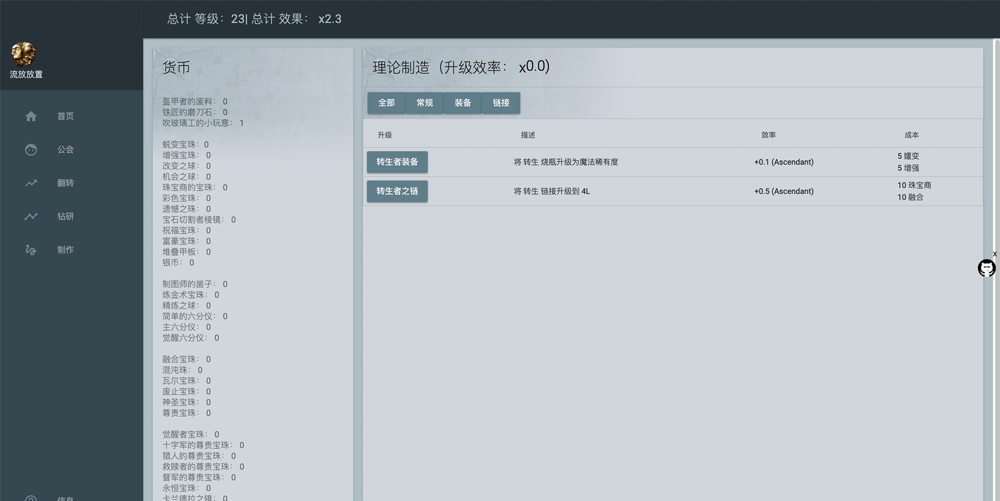
Task: Click the 吹玻璃工的小玩意 currency row
Action: [x=203, y=123]
